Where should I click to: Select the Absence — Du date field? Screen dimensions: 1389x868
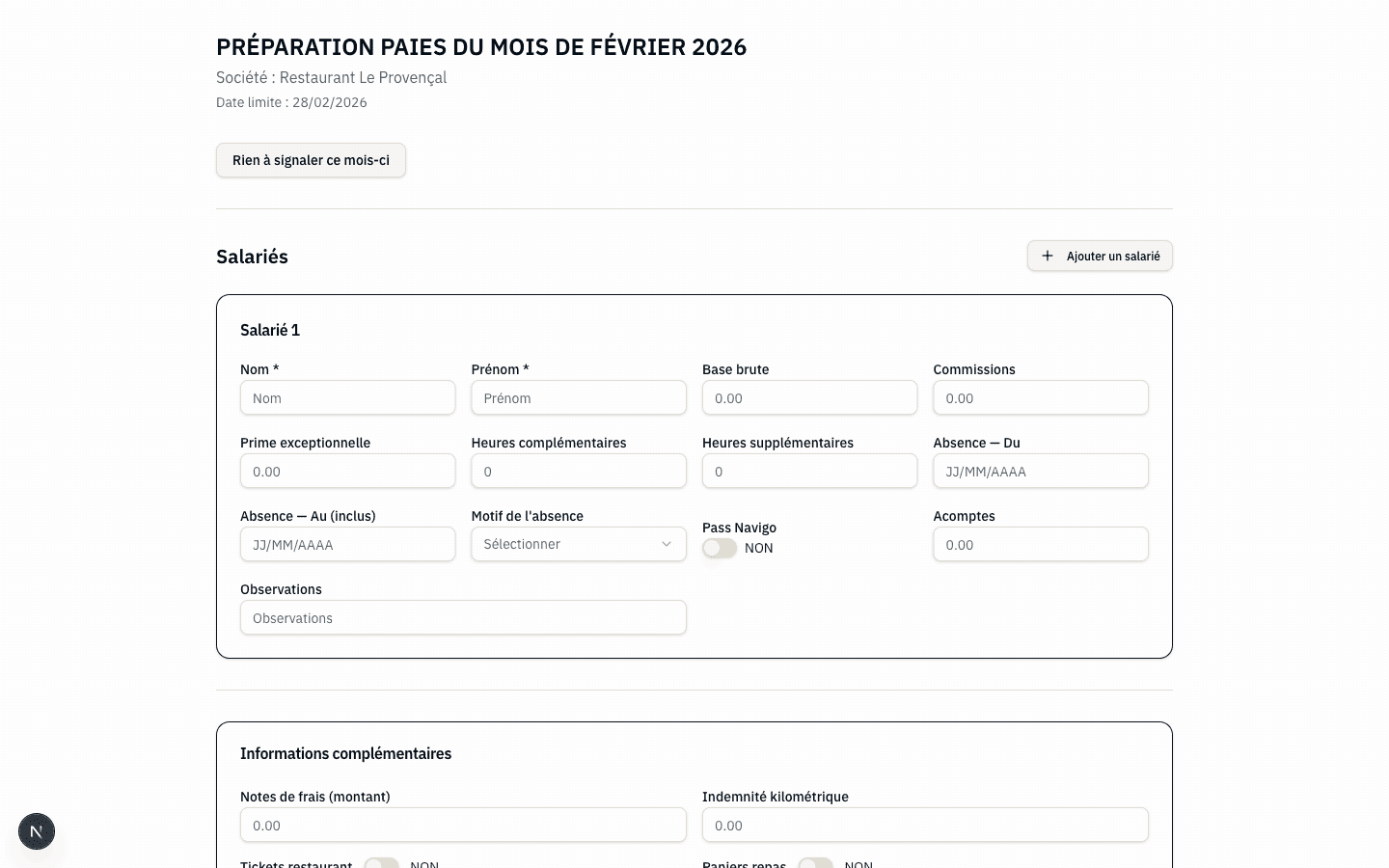pyautogui.click(x=1041, y=471)
